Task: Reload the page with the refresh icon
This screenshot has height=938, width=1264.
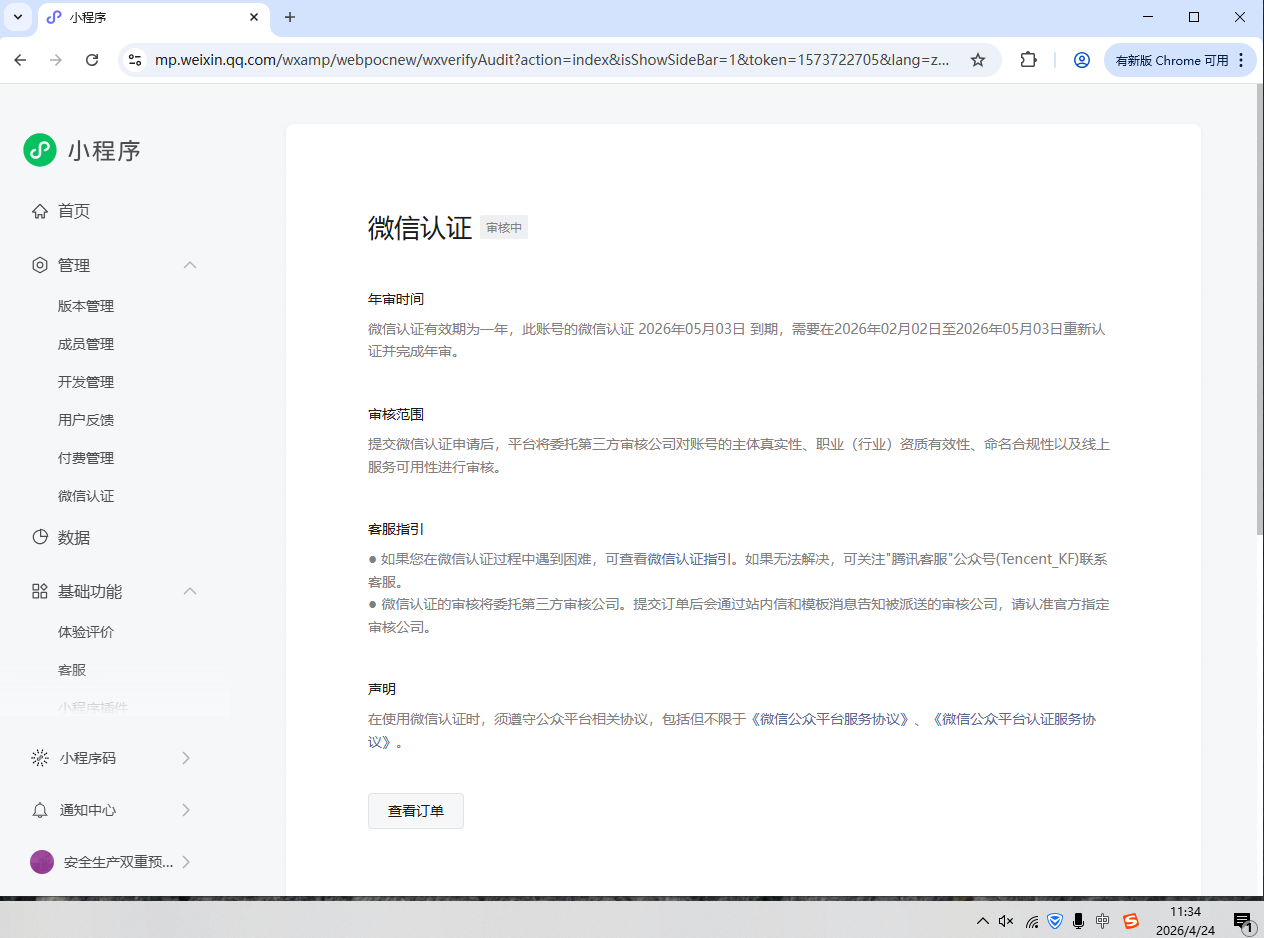Action: (x=92, y=60)
